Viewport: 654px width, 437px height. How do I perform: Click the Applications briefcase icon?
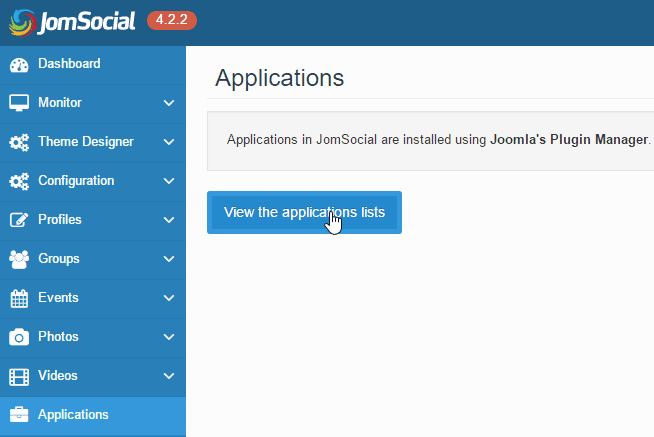19,415
